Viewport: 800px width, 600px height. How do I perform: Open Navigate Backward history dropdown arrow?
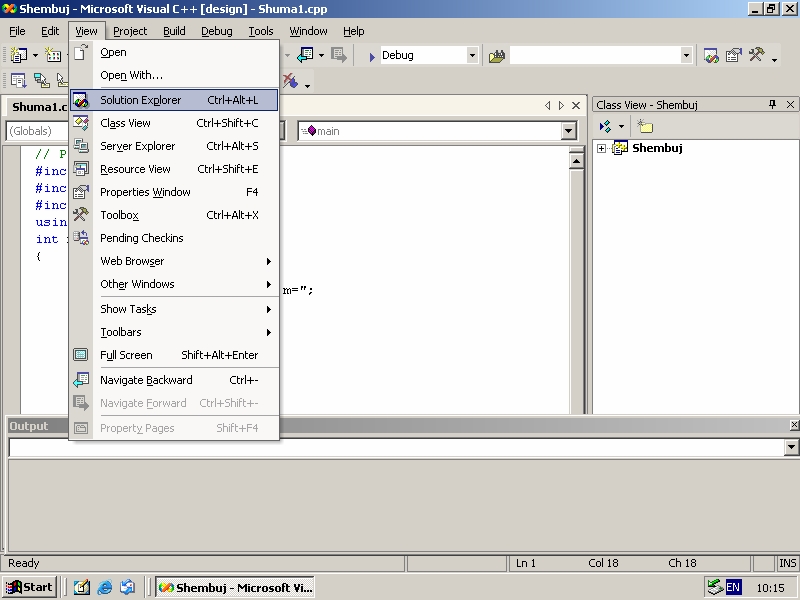coord(321,55)
